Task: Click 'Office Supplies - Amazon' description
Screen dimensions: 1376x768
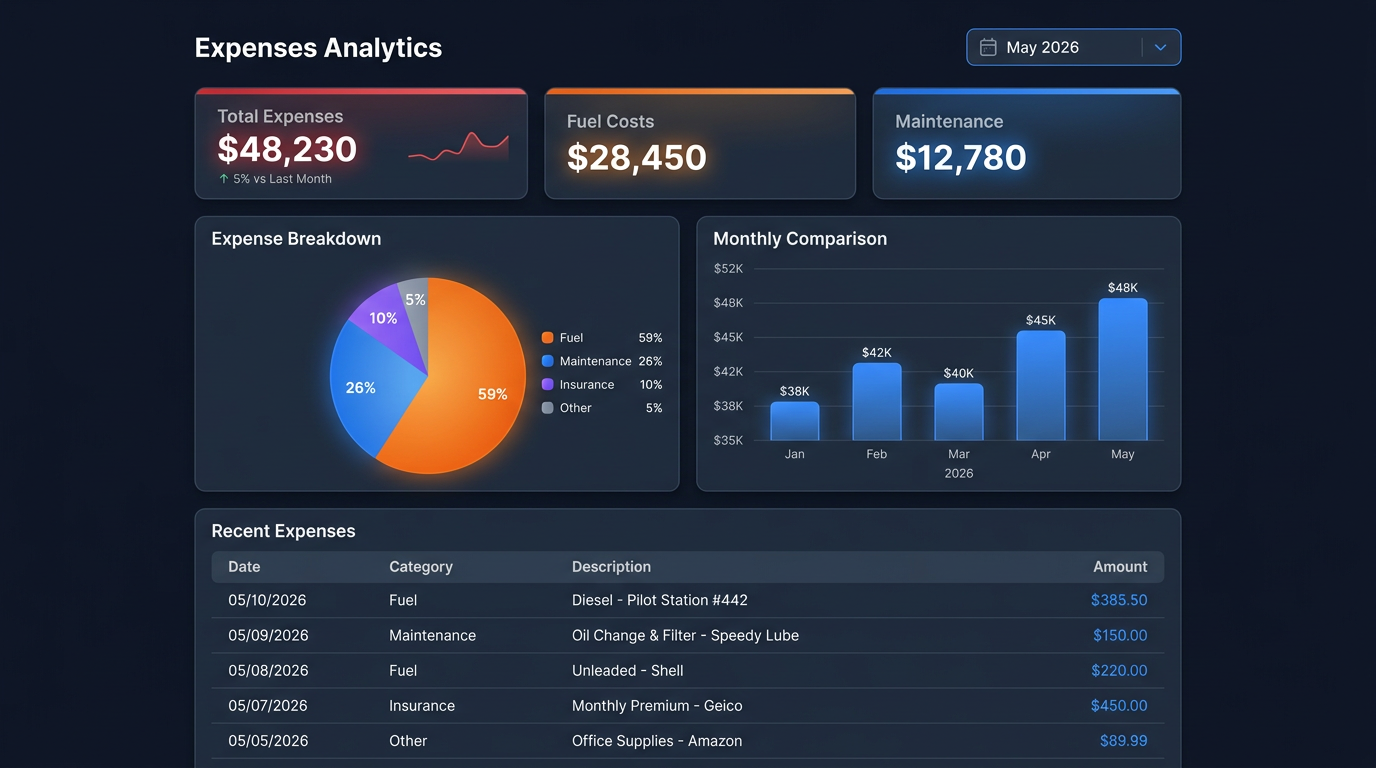Action: coord(657,741)
